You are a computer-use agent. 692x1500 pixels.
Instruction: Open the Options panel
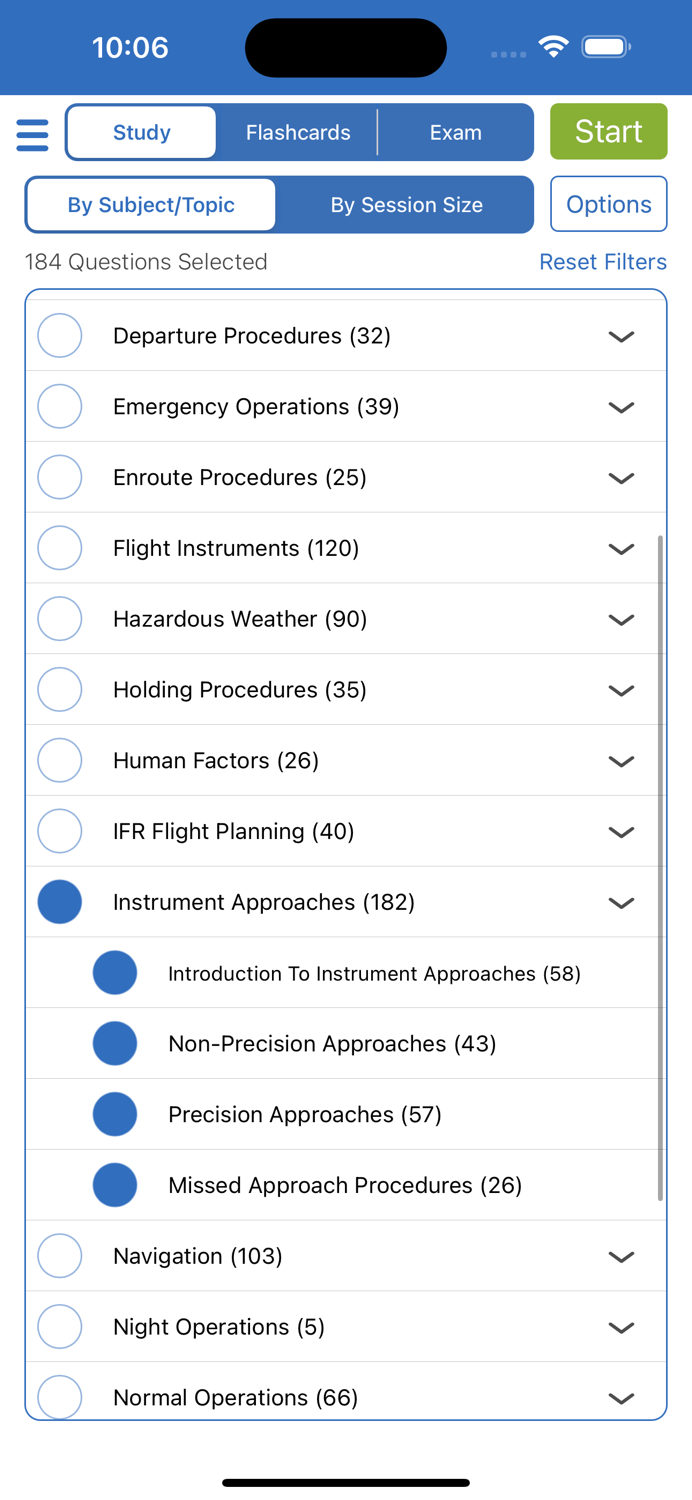pyautogui.click(x=608, y=204)
